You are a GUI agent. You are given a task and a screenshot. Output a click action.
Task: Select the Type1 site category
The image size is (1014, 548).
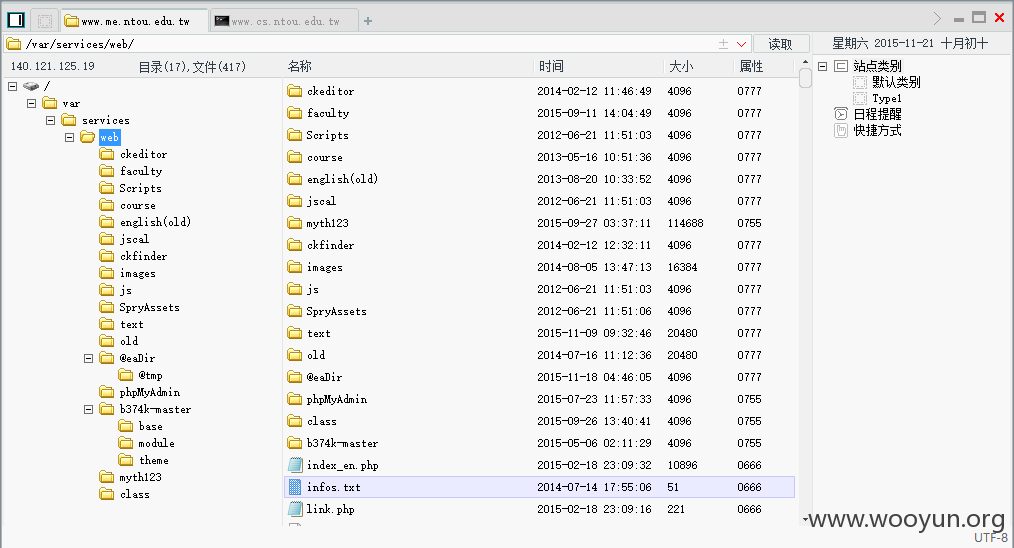pos(887,98)
